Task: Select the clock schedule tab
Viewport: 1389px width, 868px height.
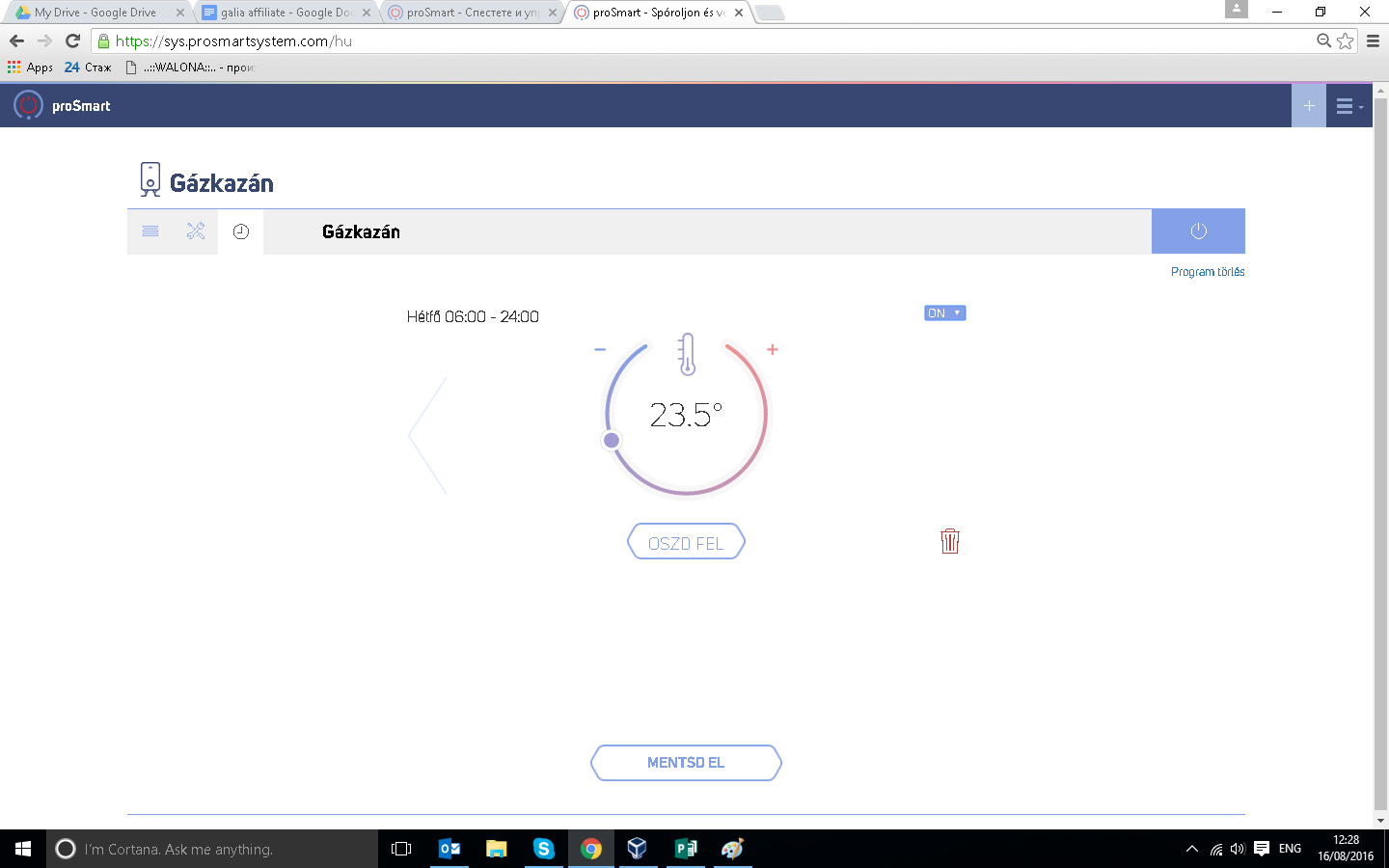Action: pos(241,231)
